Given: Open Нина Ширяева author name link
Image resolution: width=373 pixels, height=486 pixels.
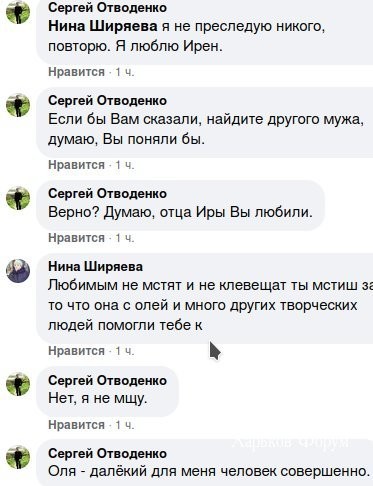Looking at the screenshot, I should [96, 266].
